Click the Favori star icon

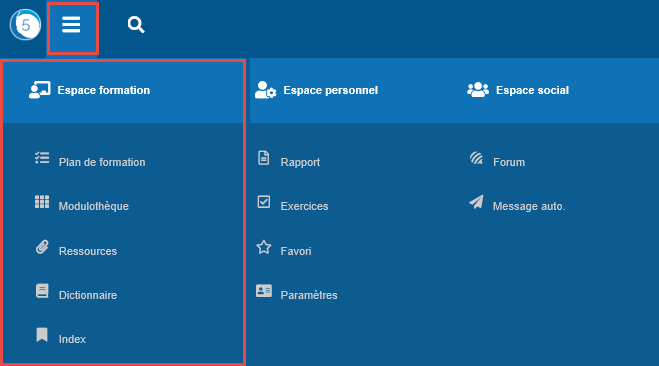pyautogui.click(x=264, y=247)
